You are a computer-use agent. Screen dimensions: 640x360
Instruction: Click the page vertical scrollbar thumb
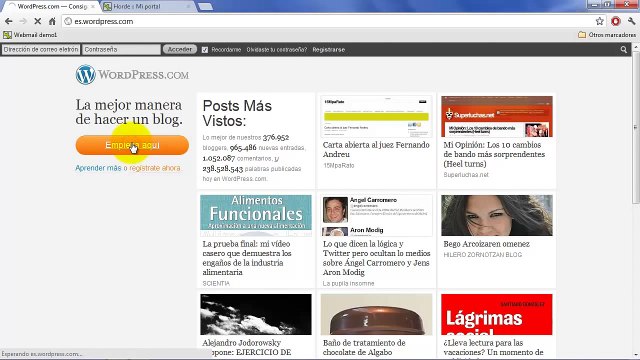pyautogui.click(x=636, y=127)
